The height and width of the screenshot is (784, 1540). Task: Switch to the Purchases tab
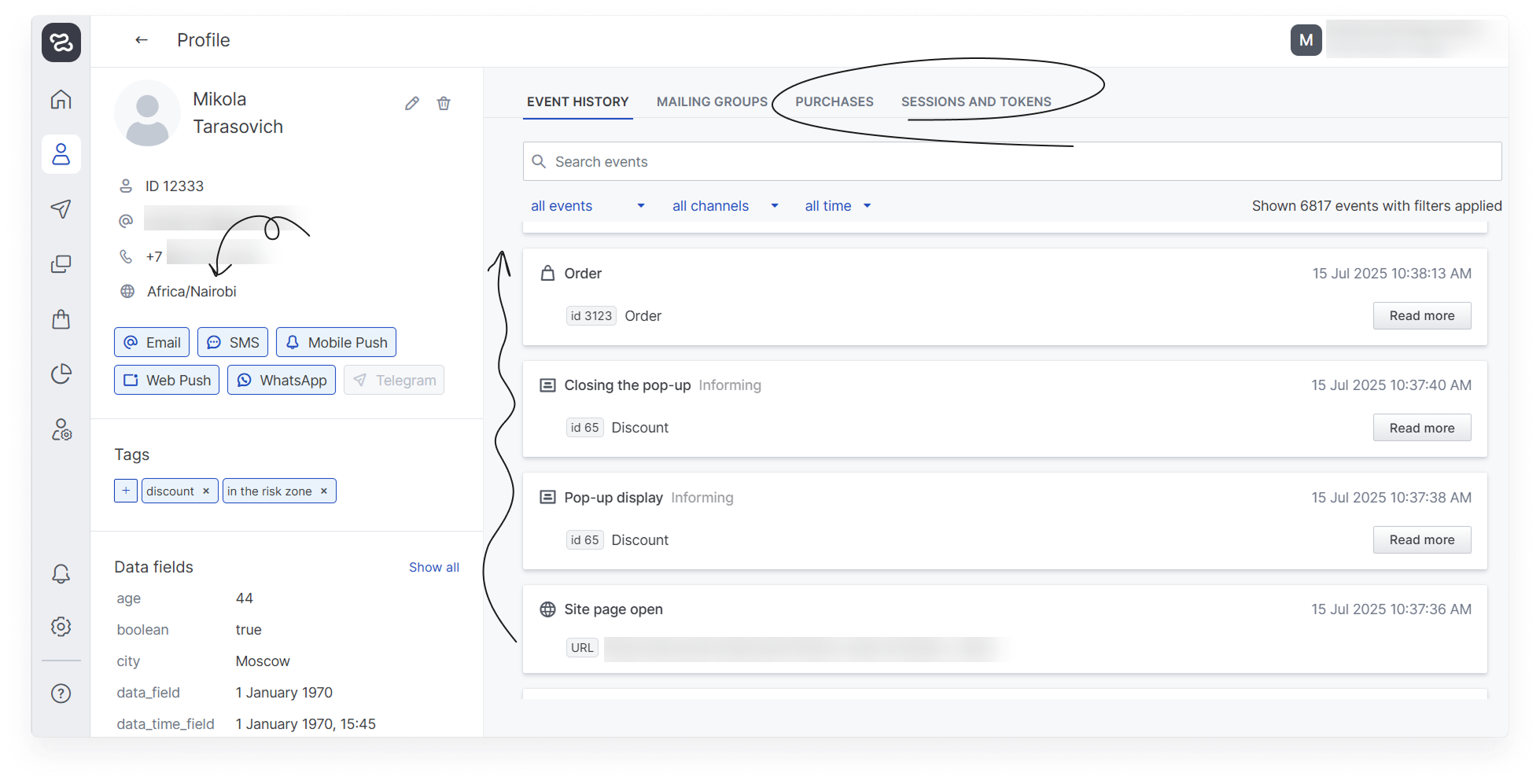[x=834, y=102]
